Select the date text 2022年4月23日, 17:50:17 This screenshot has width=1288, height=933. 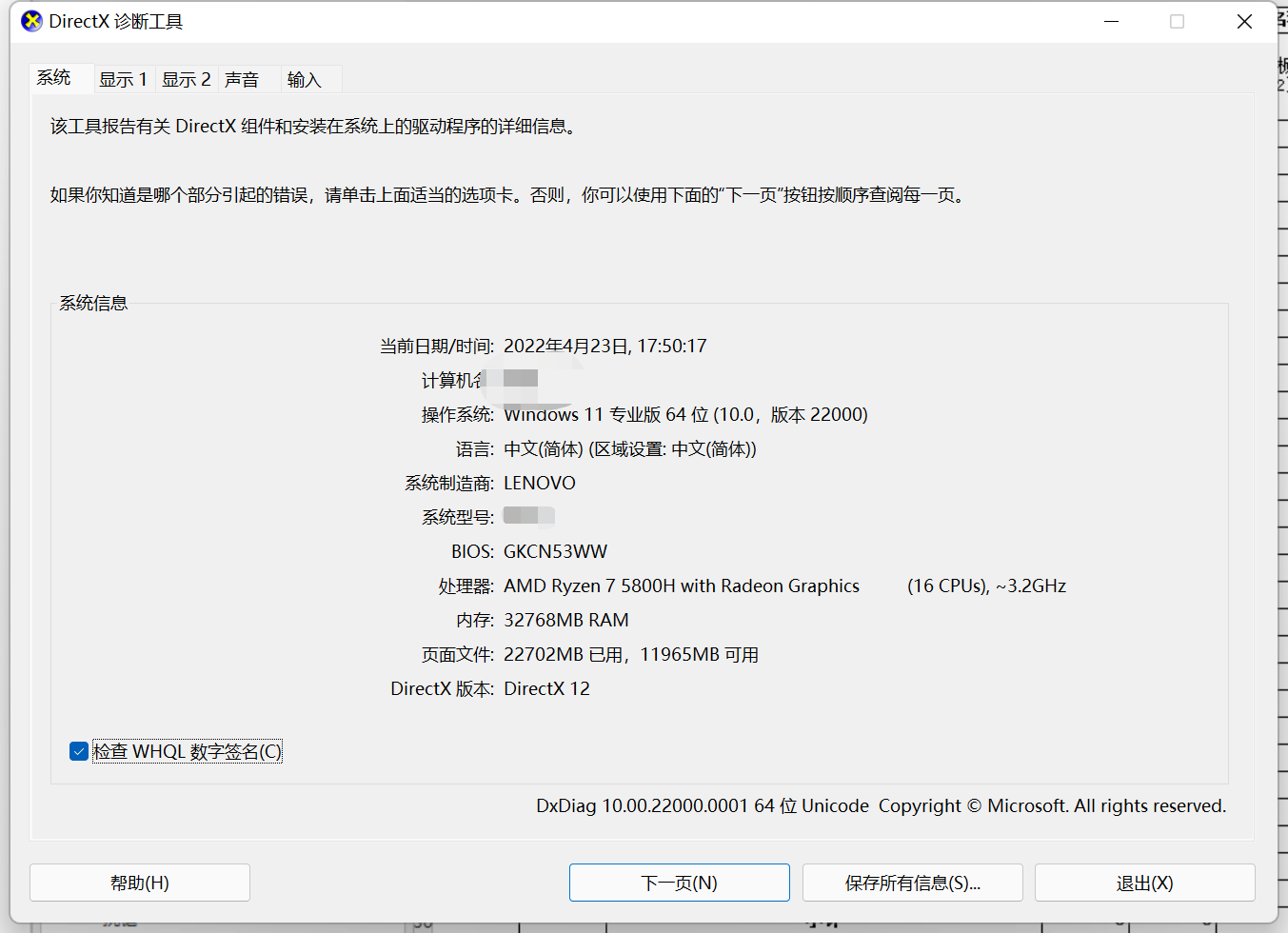point(605,346)
